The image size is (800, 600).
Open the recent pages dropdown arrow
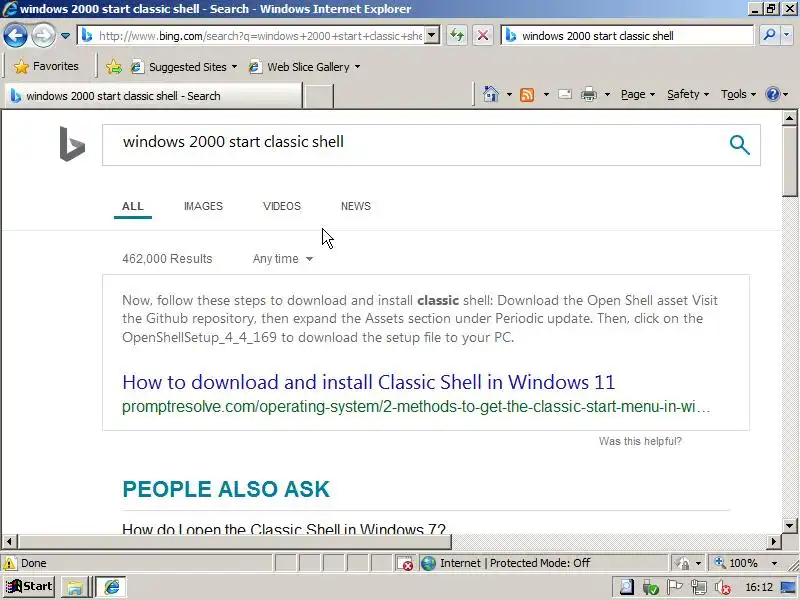(x=65, y=36)
